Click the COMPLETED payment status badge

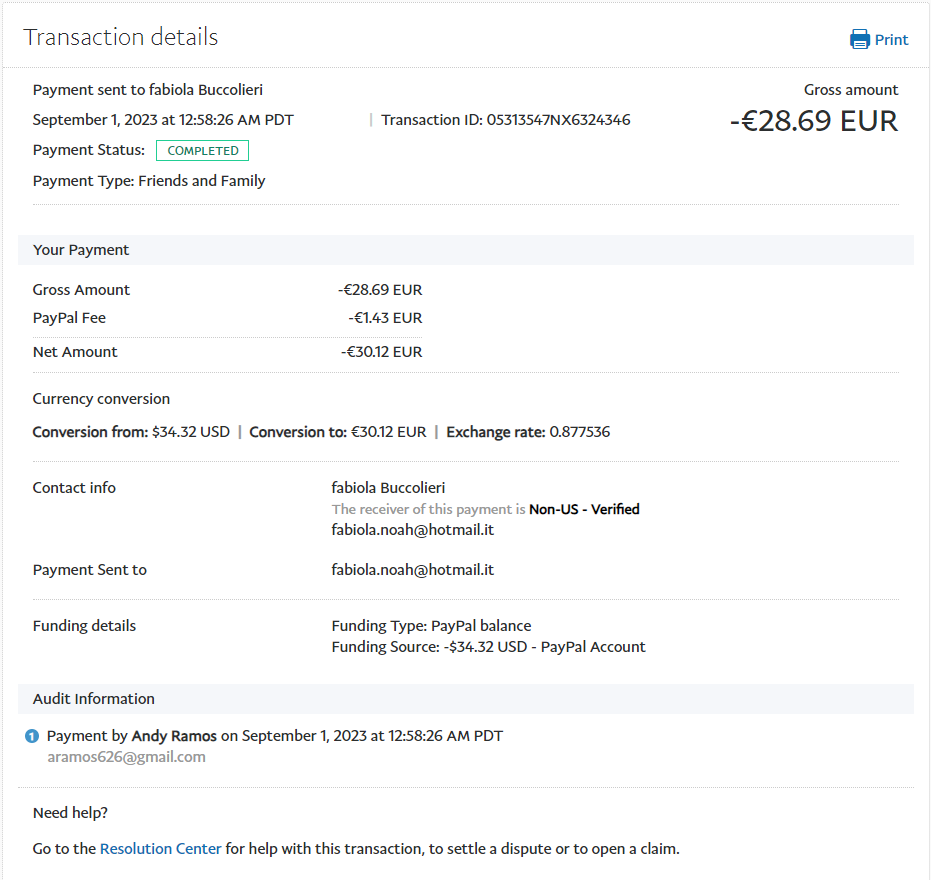click(x=202, y=151)
